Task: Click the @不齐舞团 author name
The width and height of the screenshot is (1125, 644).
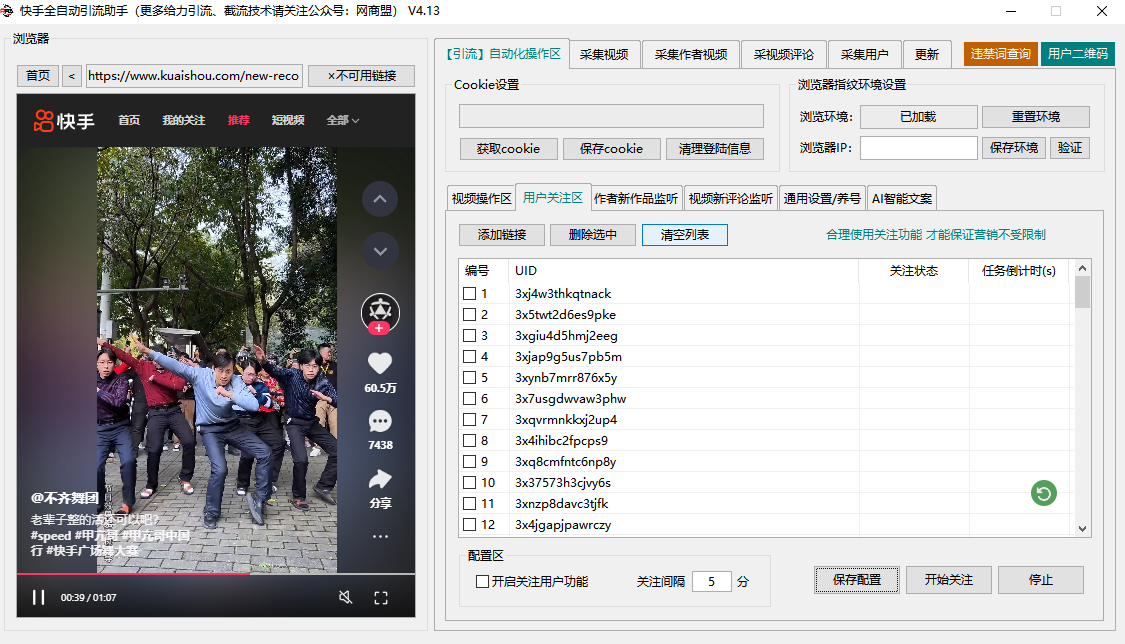Action: pos(65,498)
